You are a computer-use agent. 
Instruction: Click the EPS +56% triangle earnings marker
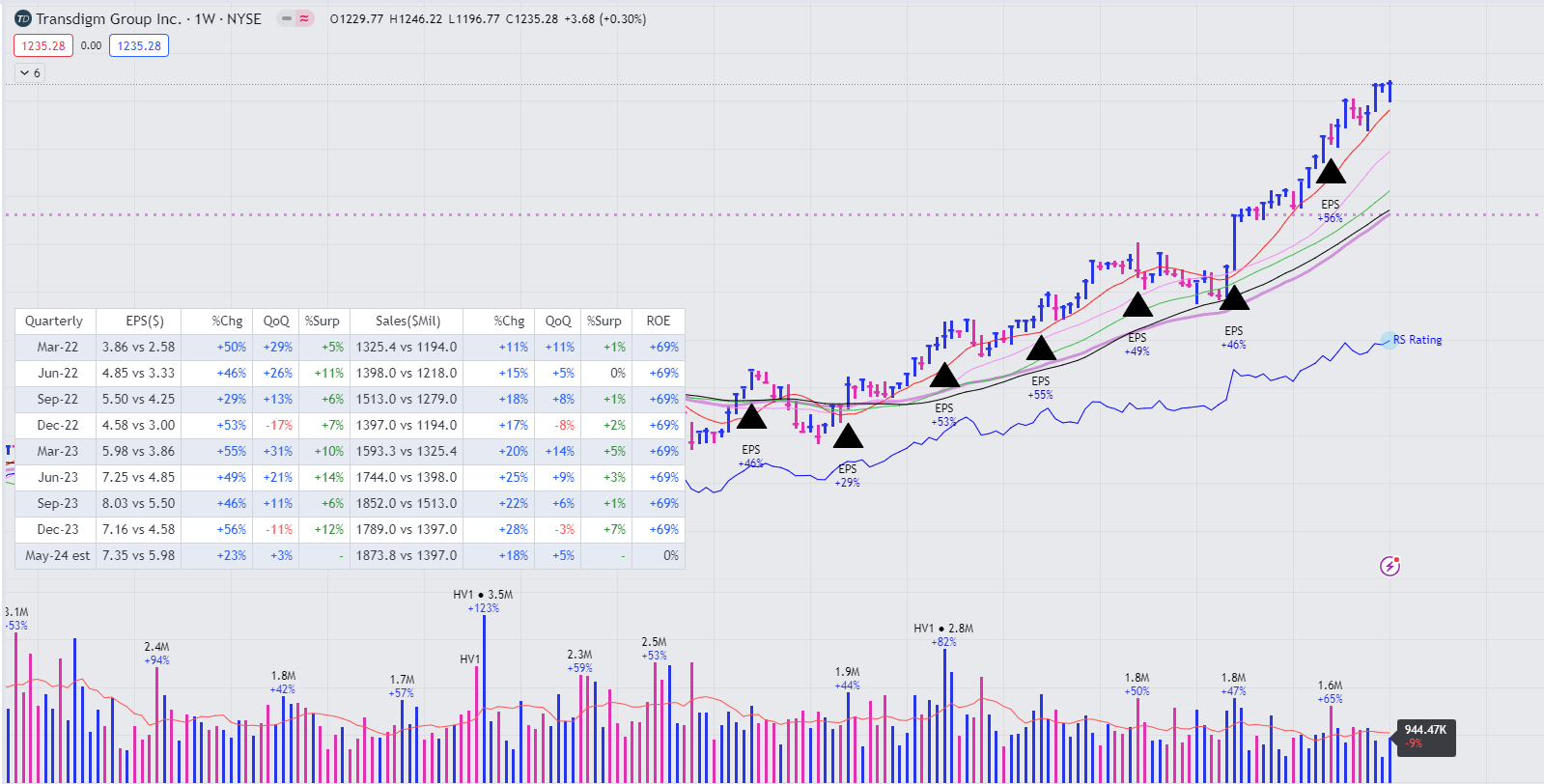pos(1331,172)
